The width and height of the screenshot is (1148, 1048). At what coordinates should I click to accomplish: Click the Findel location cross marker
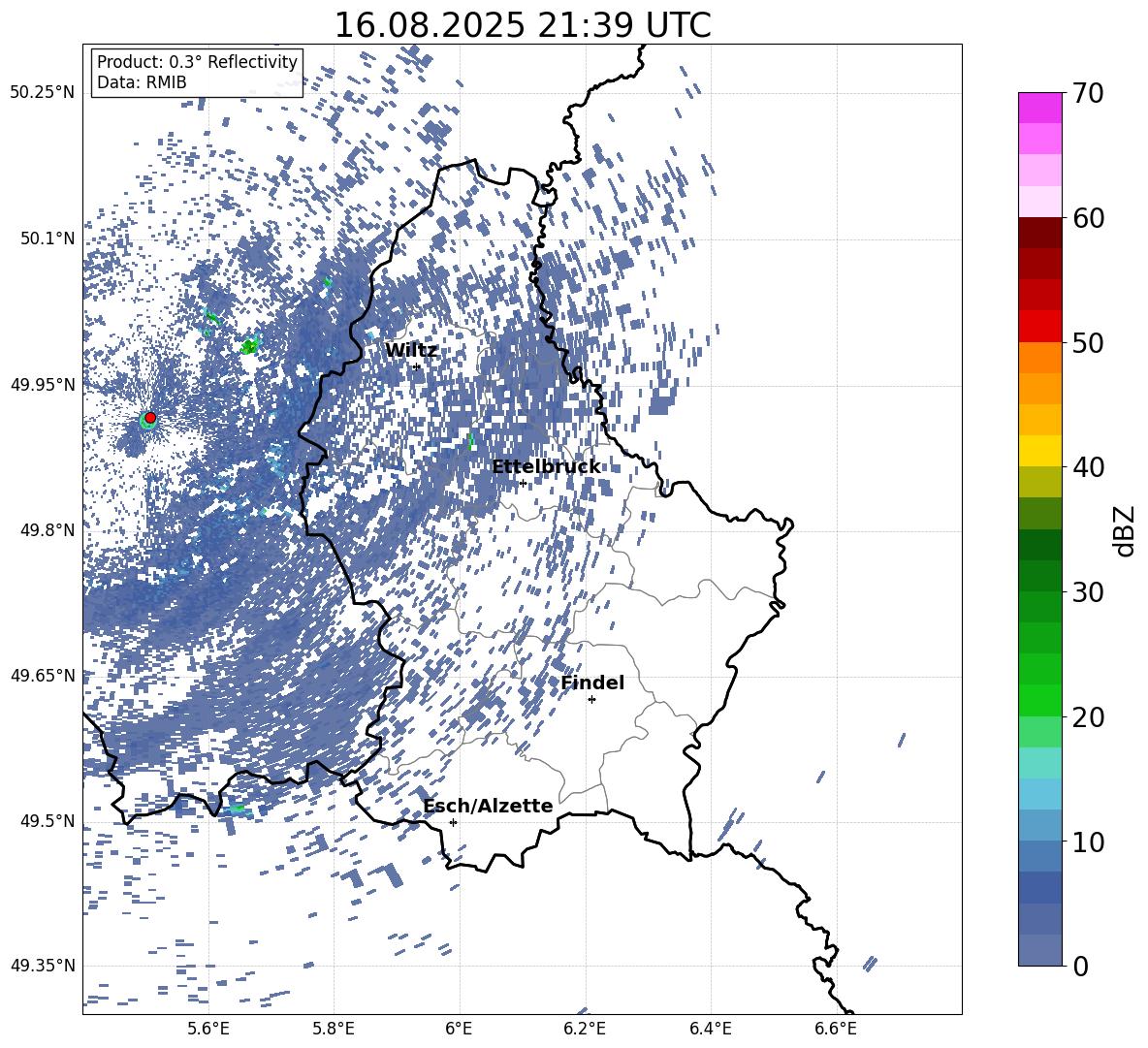(x=591, y=700)
